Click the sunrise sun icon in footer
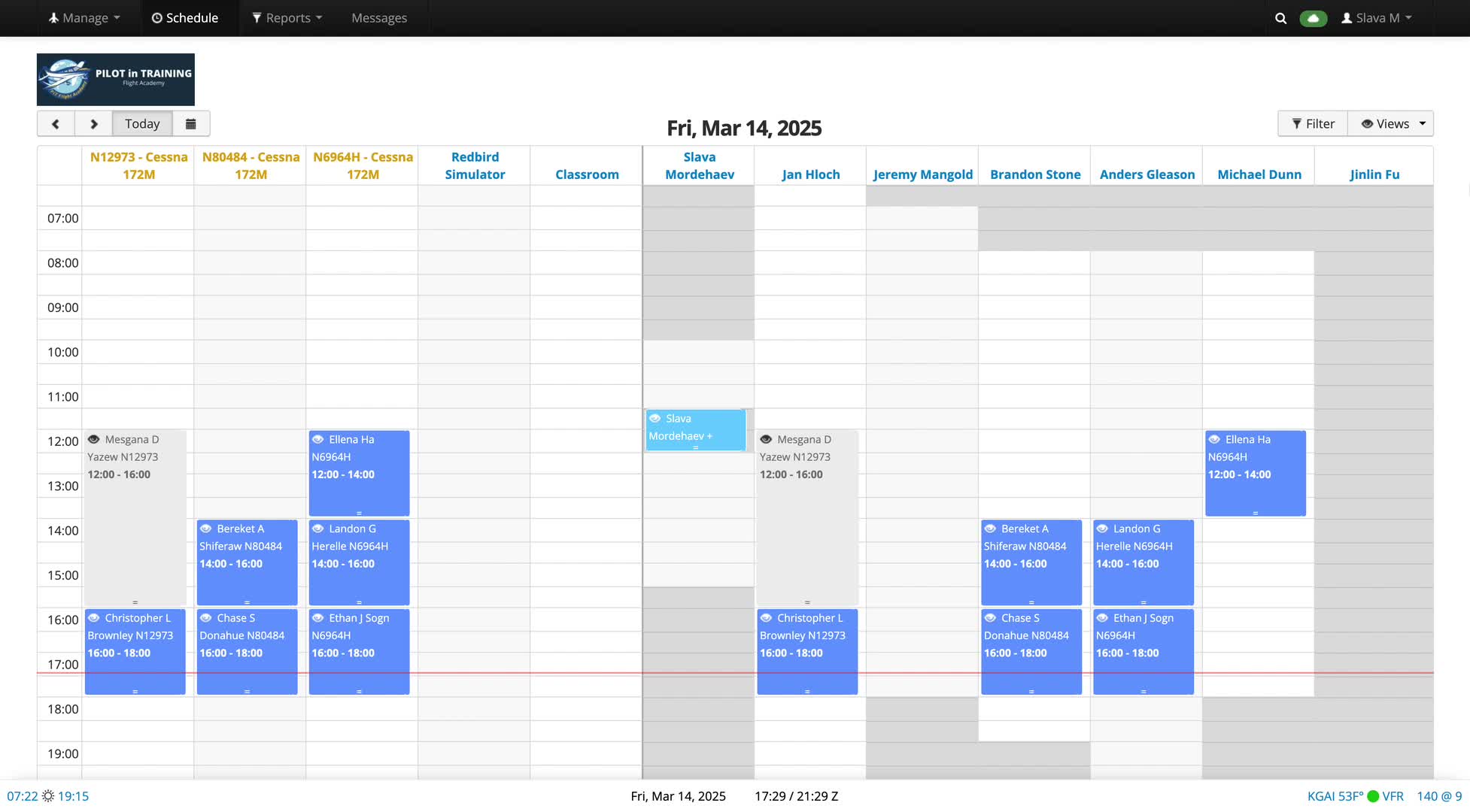The image size is (1470, 812). [x=48, y=796]
